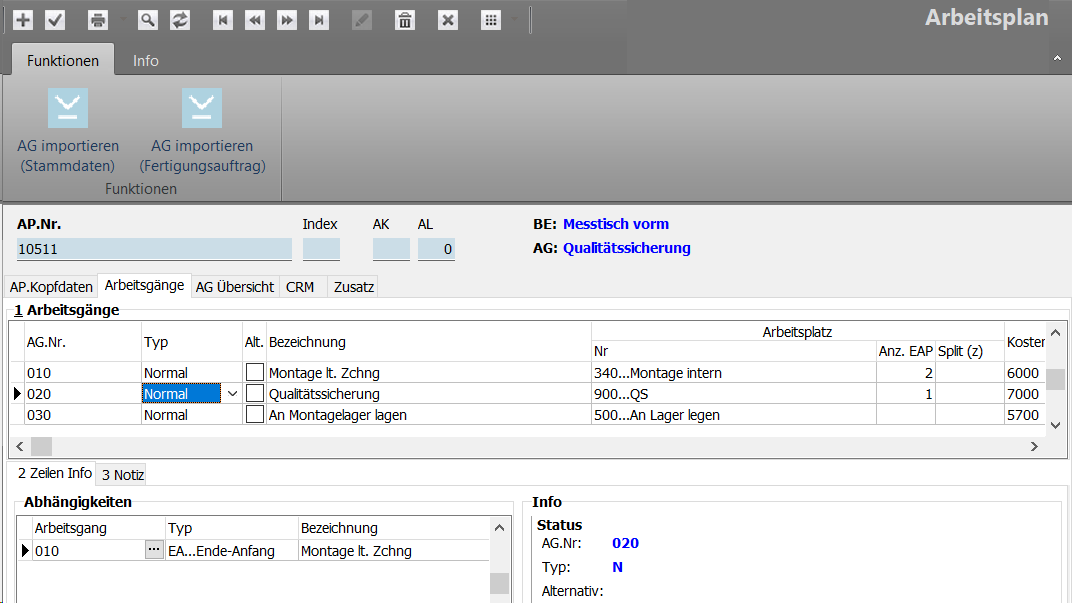Go to next record icon
Image resolution: width=1072 pixels, height=603 pixels.
[x=287, y=20]
